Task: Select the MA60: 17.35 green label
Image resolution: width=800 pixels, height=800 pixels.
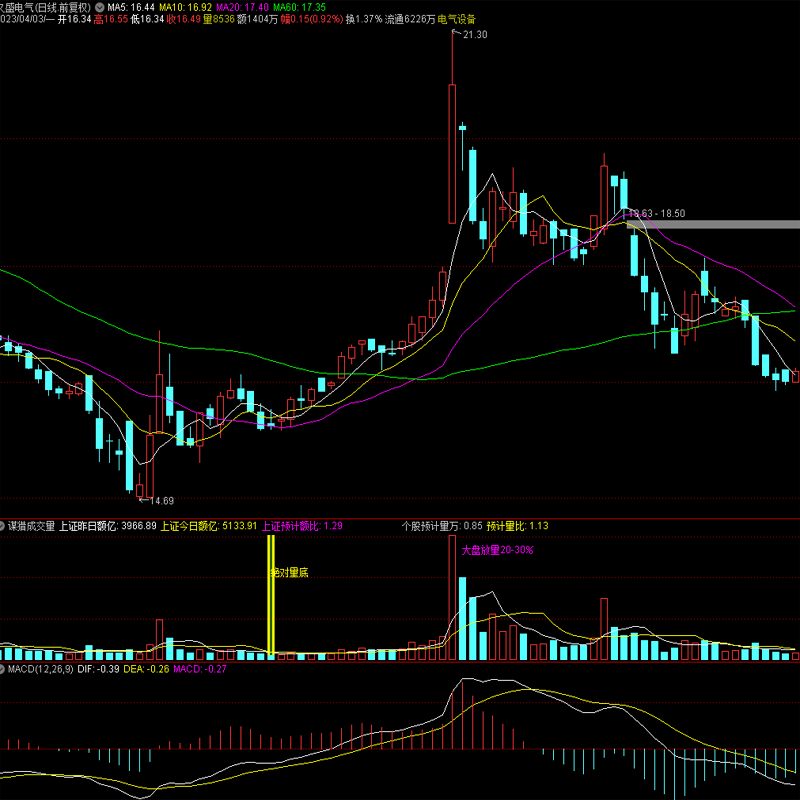Action: (301, 6)
